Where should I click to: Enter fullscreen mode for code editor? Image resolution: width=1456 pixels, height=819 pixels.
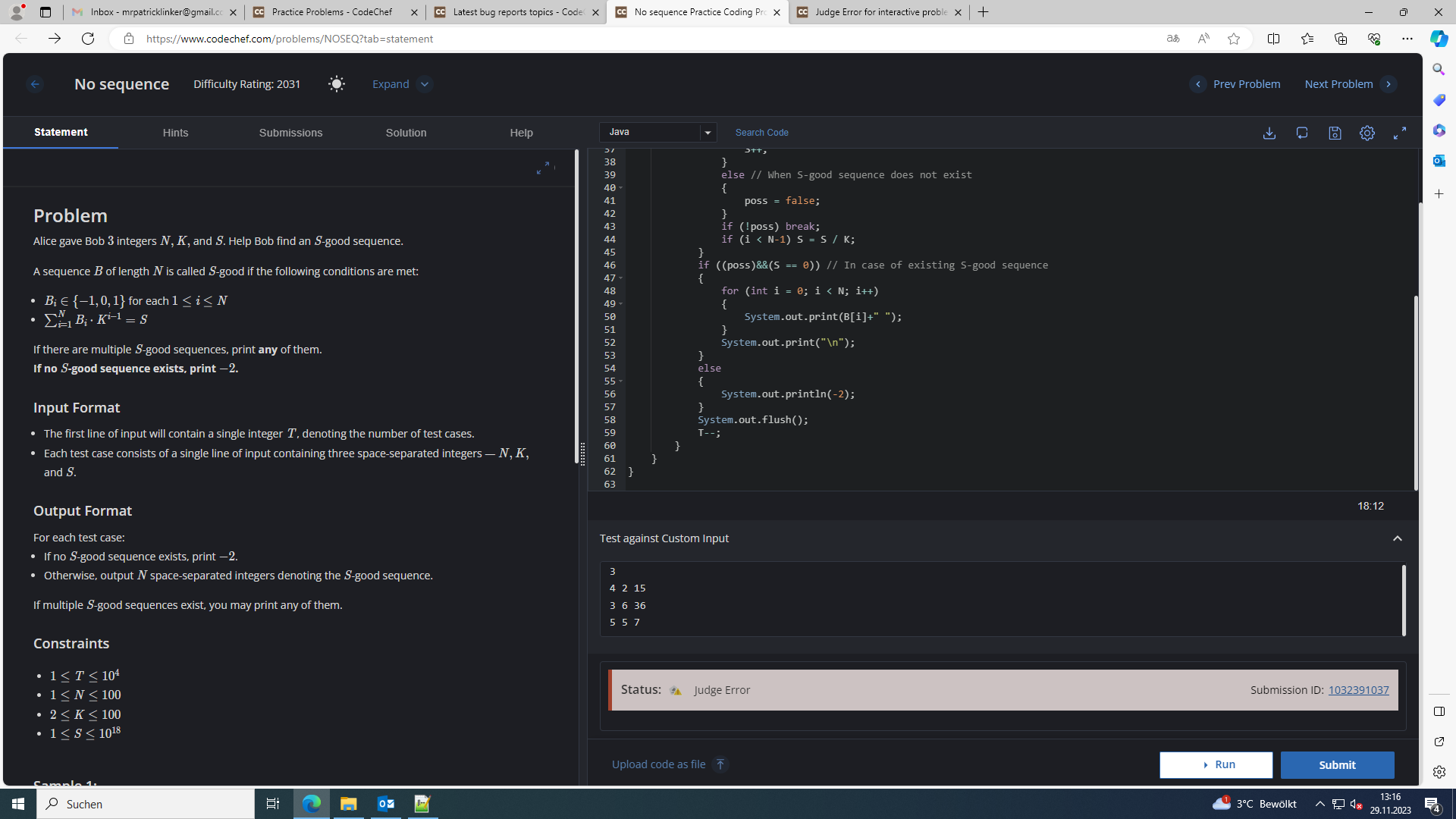1400,133
